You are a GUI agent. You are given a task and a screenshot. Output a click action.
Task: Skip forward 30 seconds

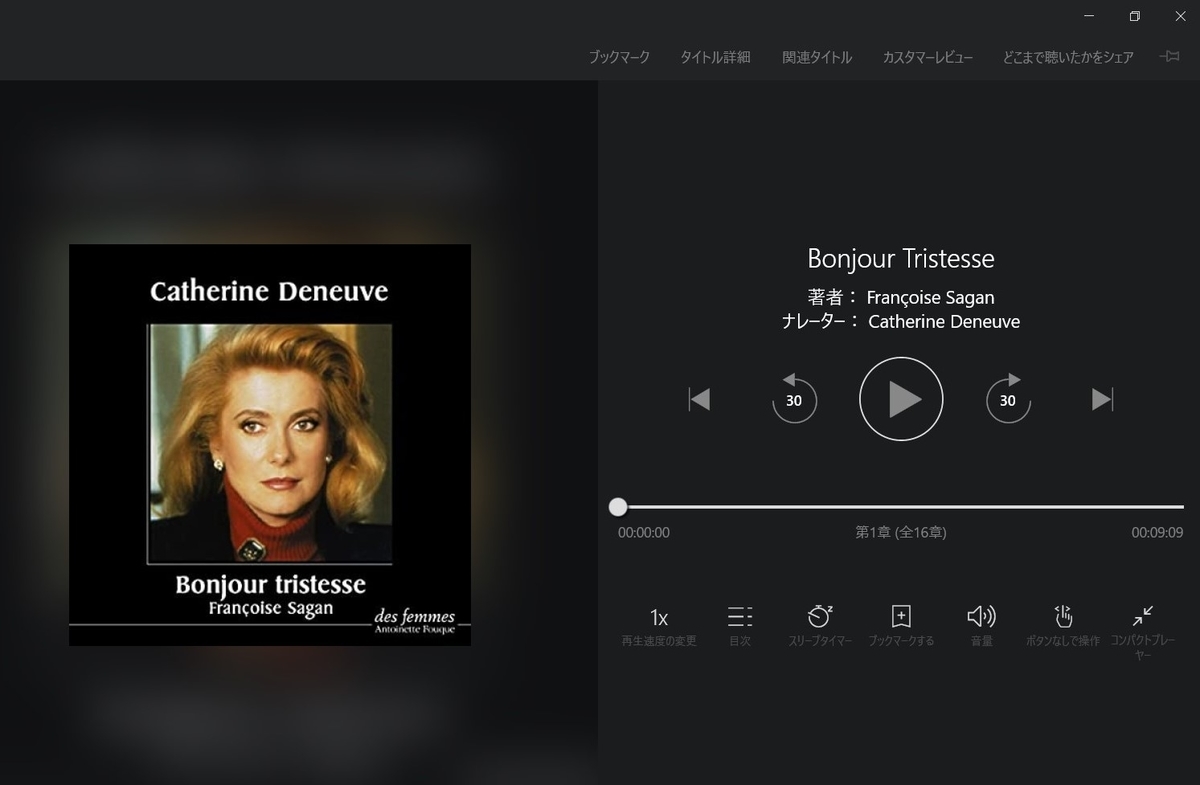coord(1008,399)
